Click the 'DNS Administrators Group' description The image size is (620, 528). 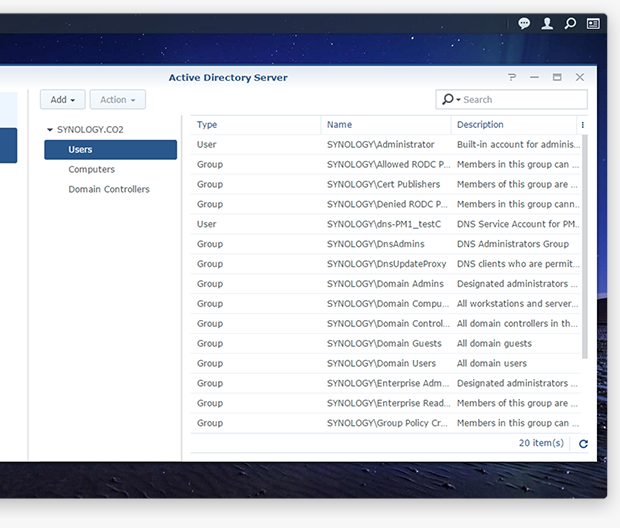tap(513, 244)
